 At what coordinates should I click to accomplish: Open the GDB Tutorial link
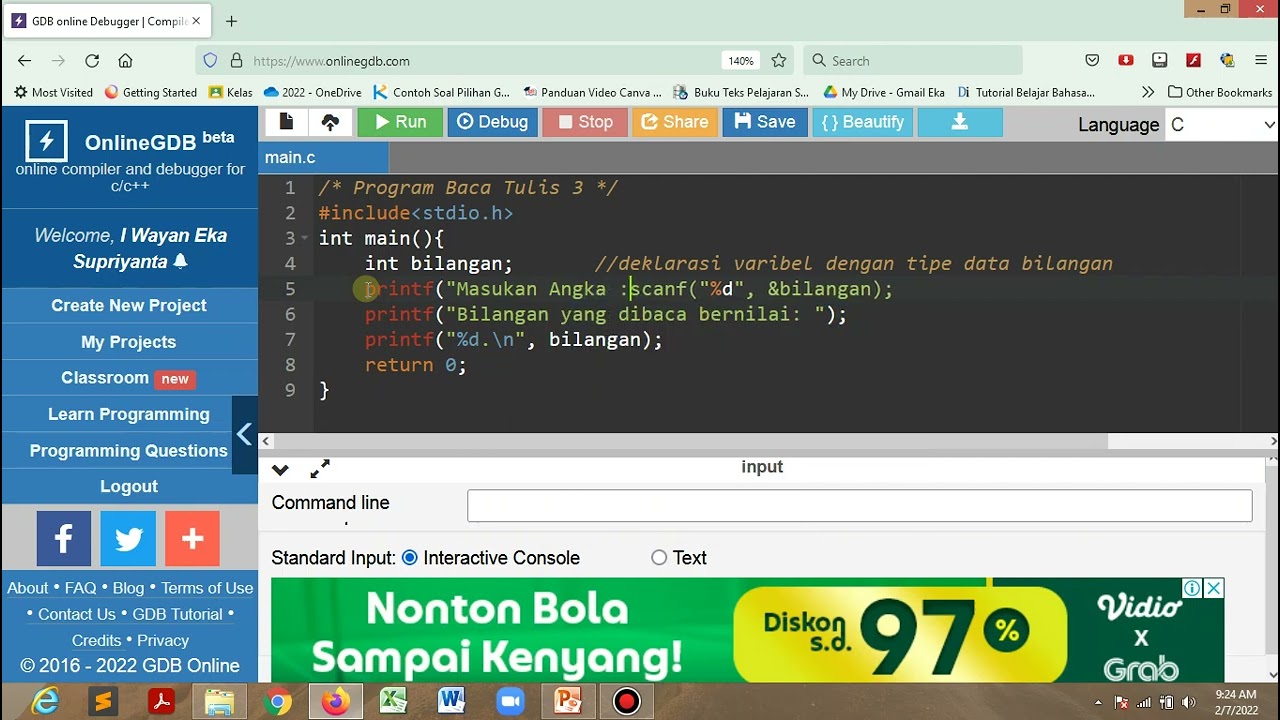tap(178, 614)
